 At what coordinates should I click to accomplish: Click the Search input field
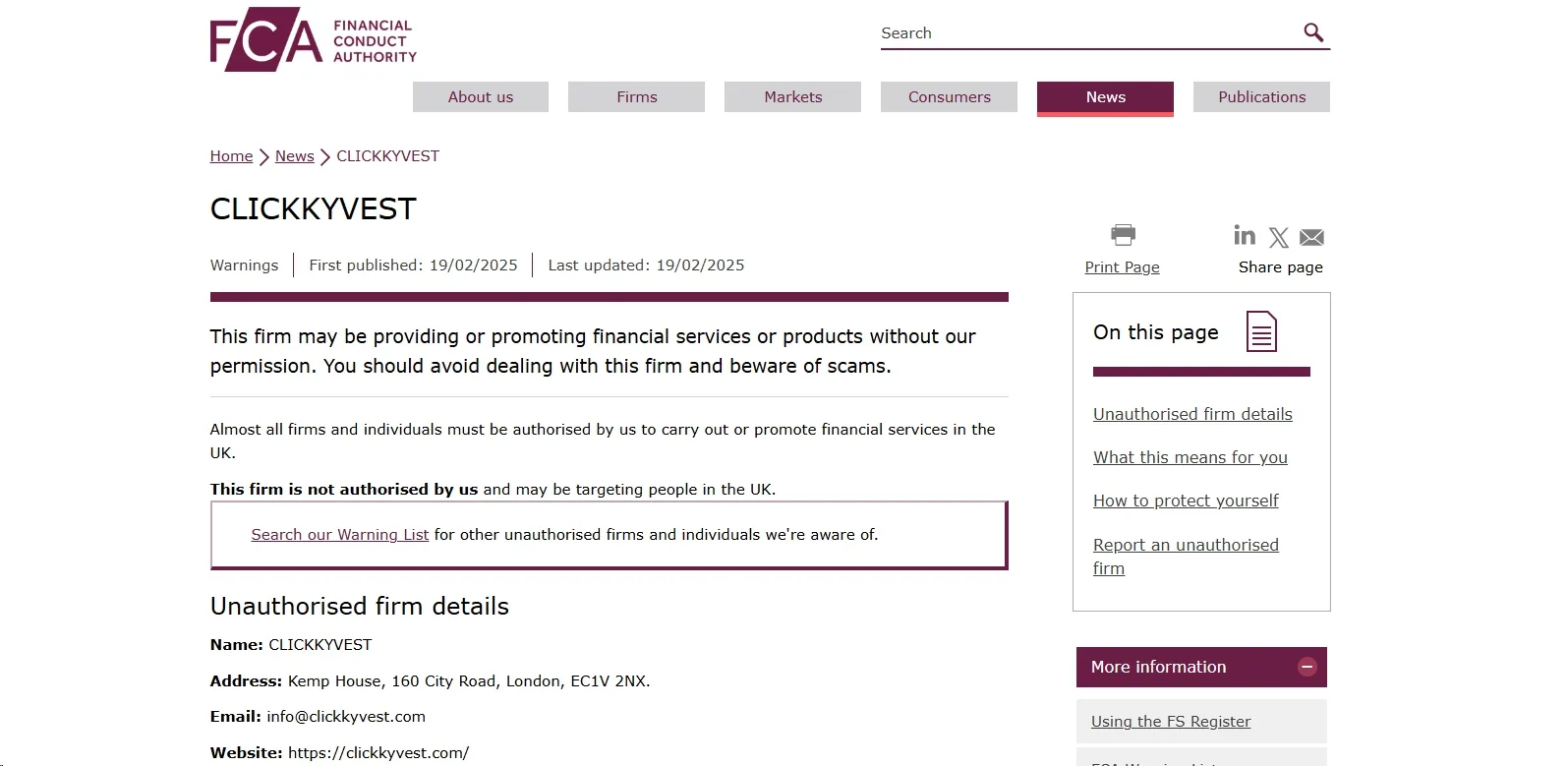tap(1089, 32)
